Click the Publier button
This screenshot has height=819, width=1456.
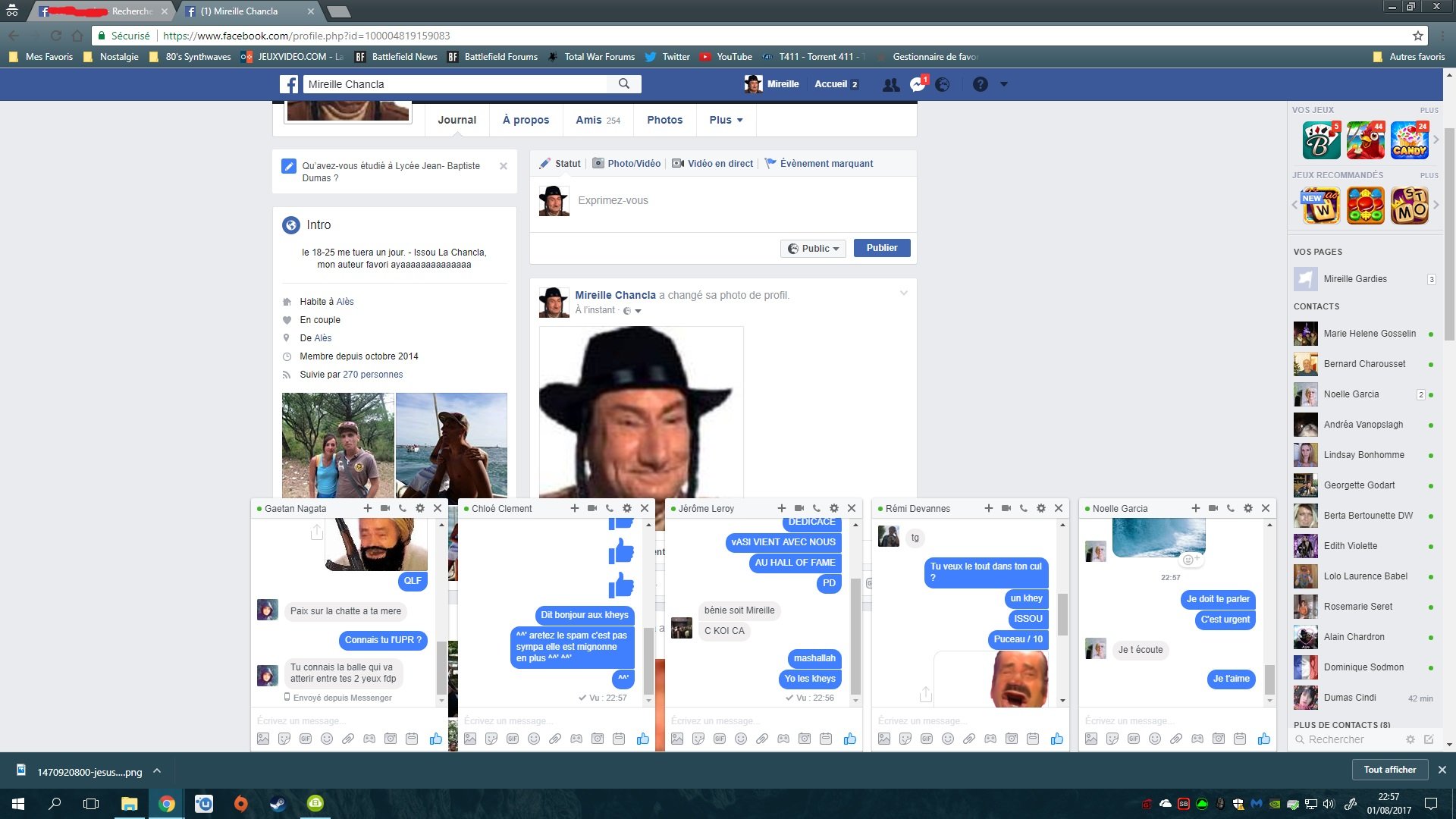point(881,248)
